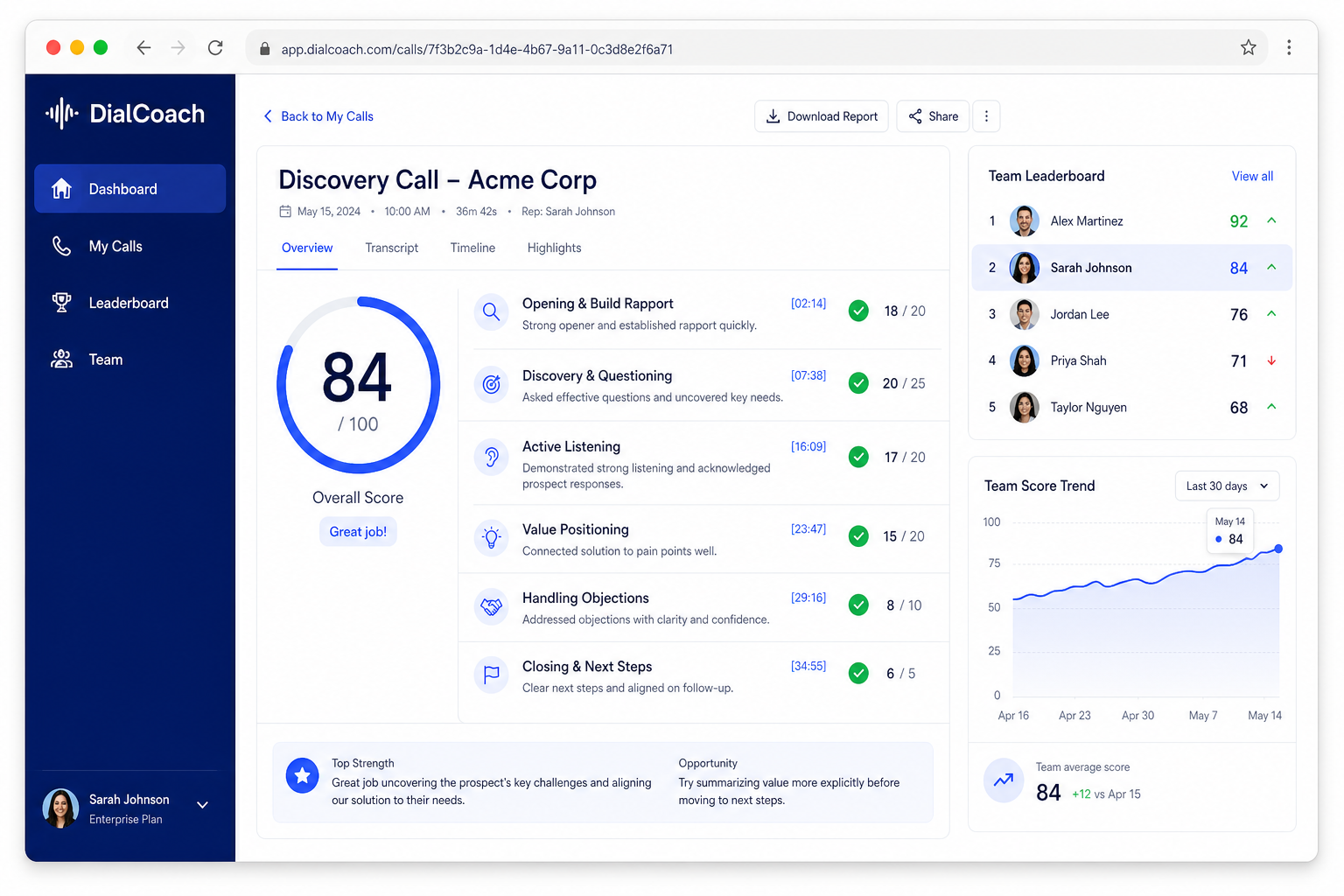This screenshot has width=1344, height=896.
Task: Click the DialCoach waveform logo icon
Action: (x=62, y=114)
